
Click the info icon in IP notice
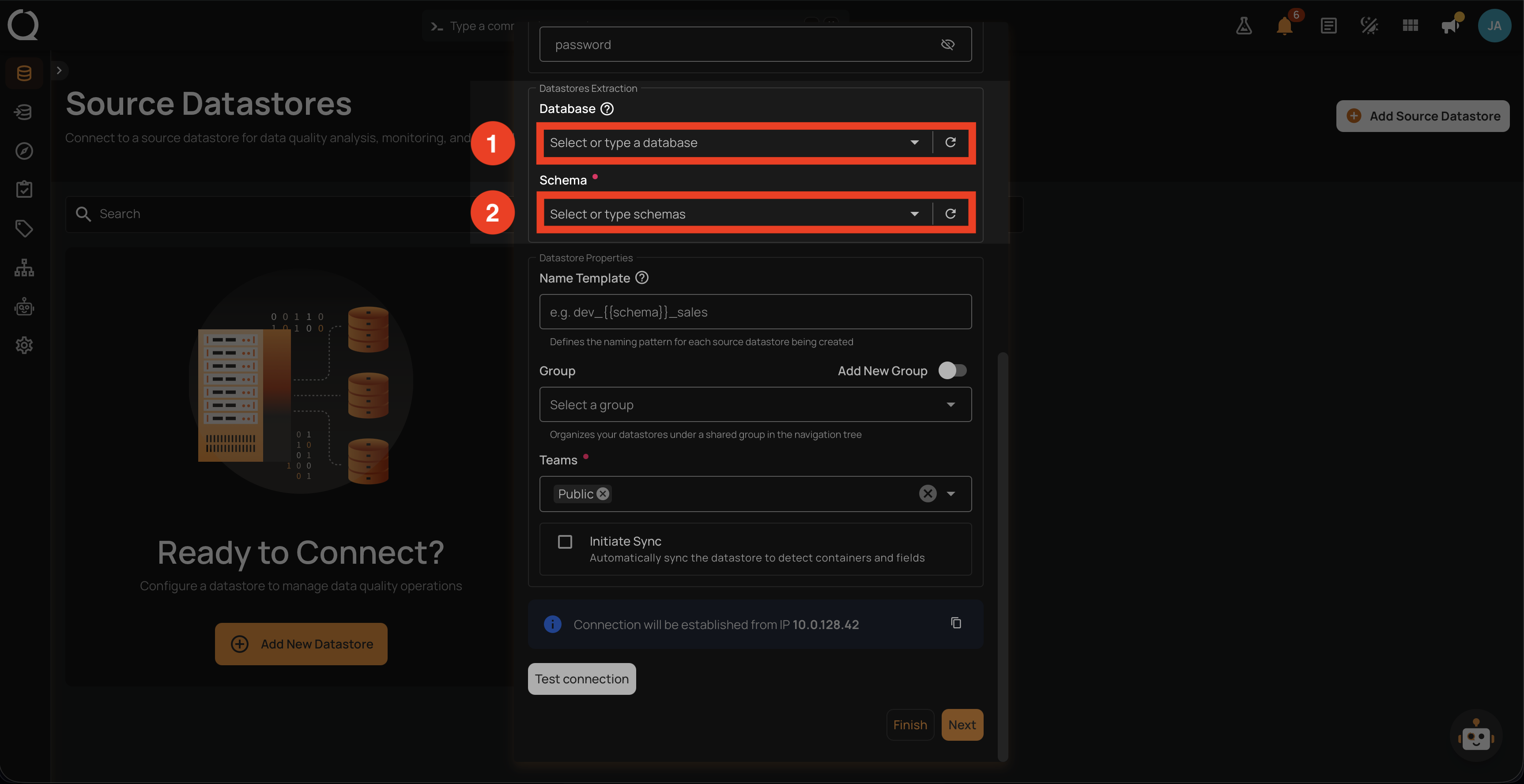(553, 624)
